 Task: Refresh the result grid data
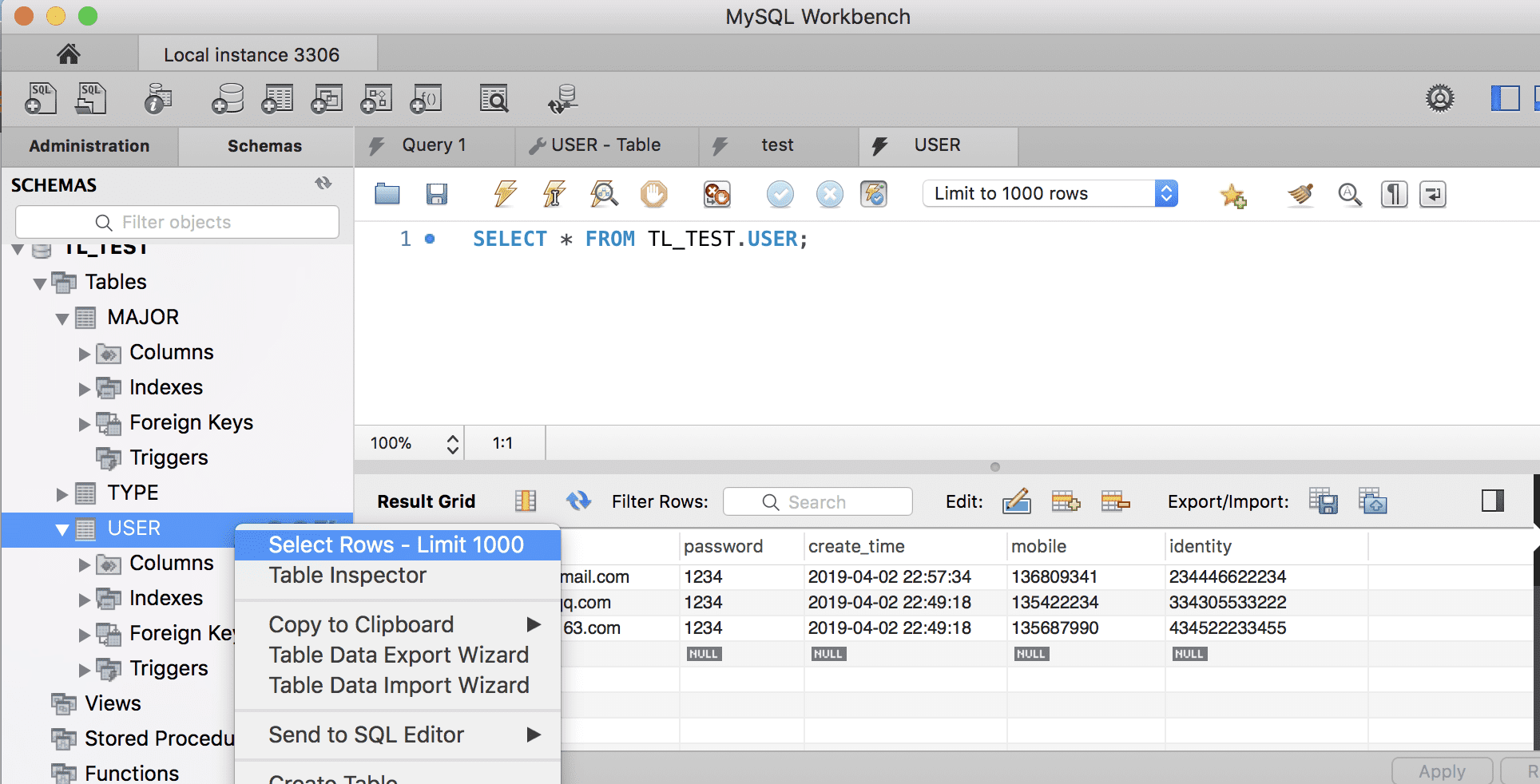(x=578, y=501)
